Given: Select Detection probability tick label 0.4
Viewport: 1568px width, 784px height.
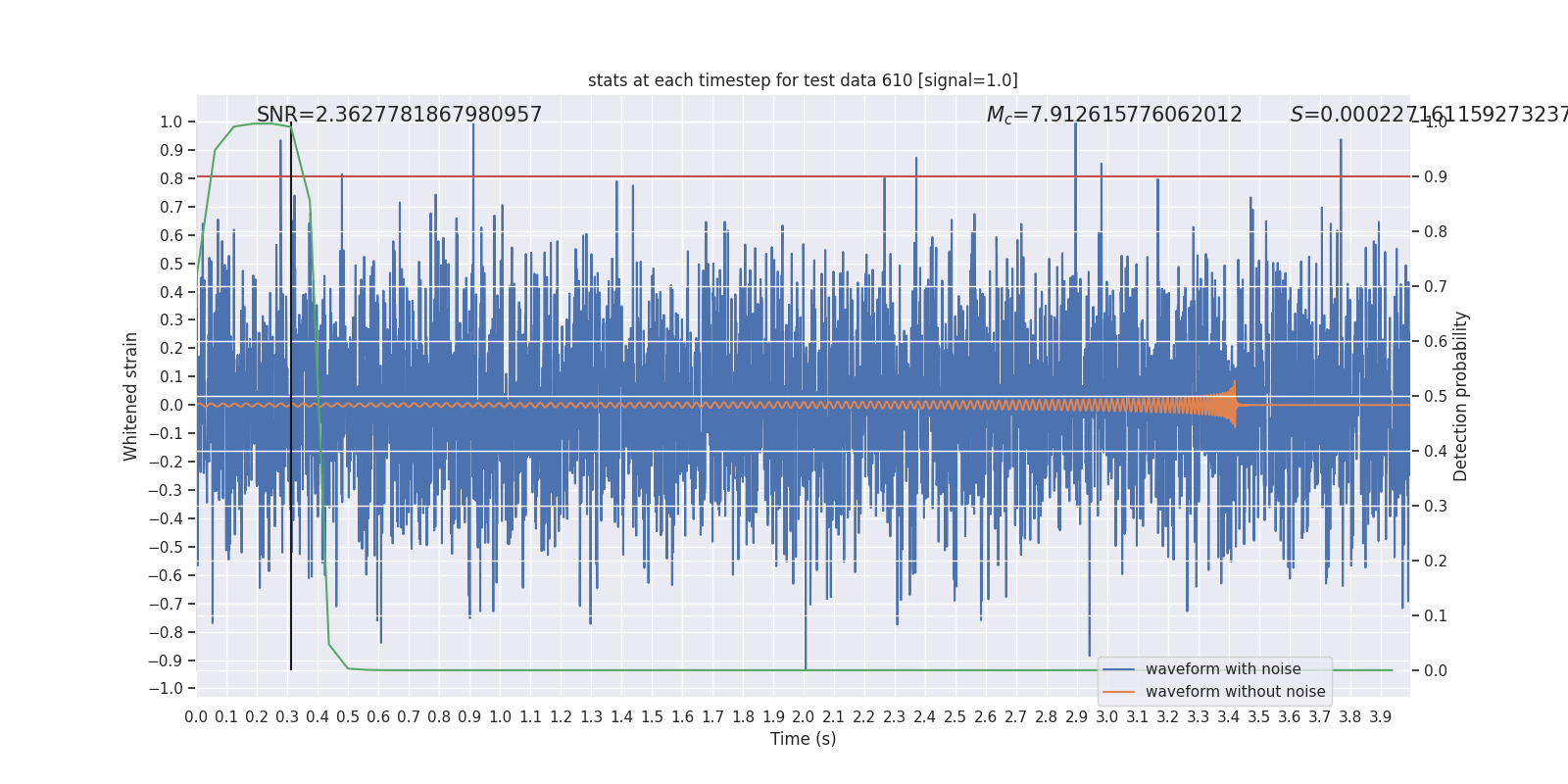Looking at the screenshot, I should [1436, 452].
